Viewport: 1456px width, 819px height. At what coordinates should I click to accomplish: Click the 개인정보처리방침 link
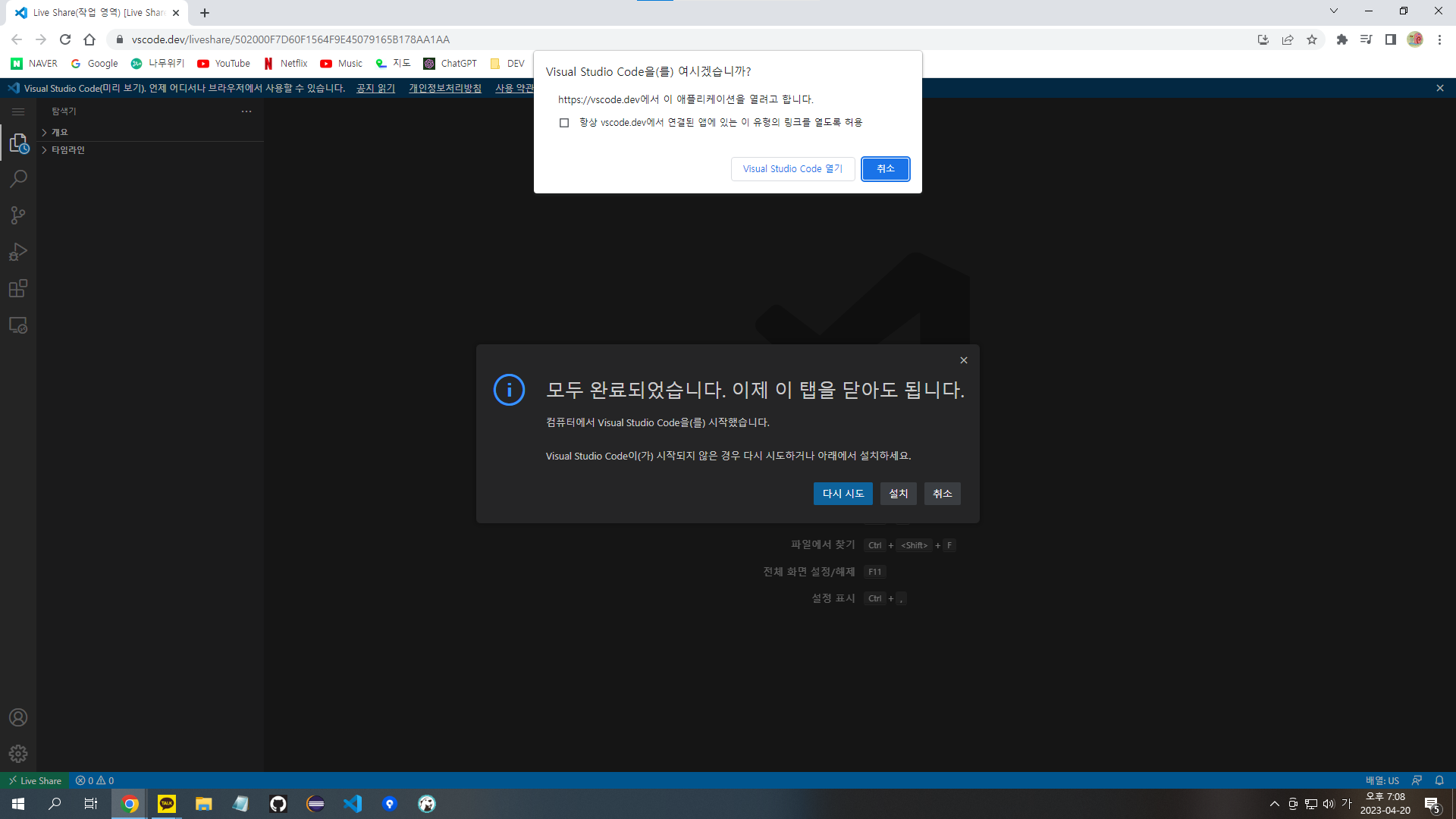pos(444,88)
